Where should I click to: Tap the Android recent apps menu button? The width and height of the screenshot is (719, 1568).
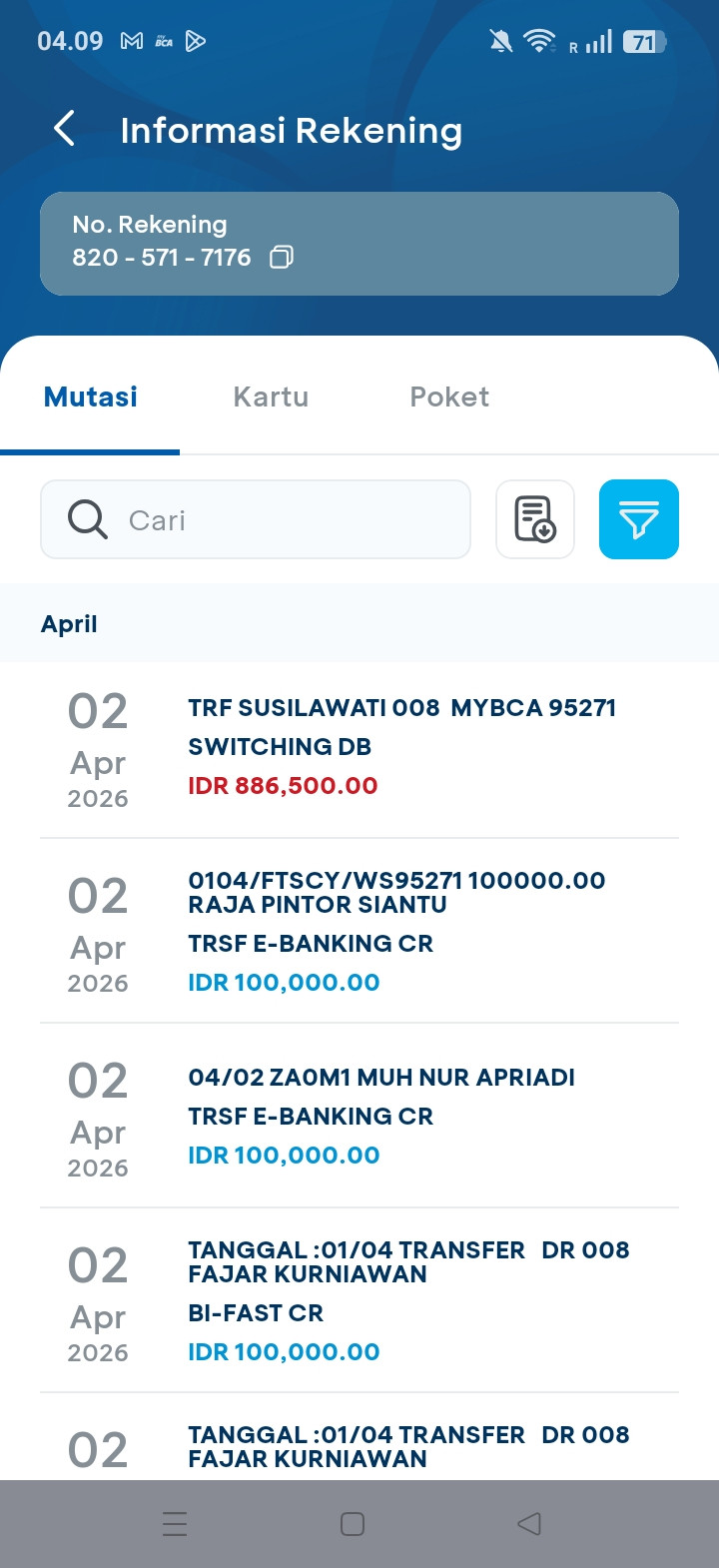click(x=175, y=1524)
